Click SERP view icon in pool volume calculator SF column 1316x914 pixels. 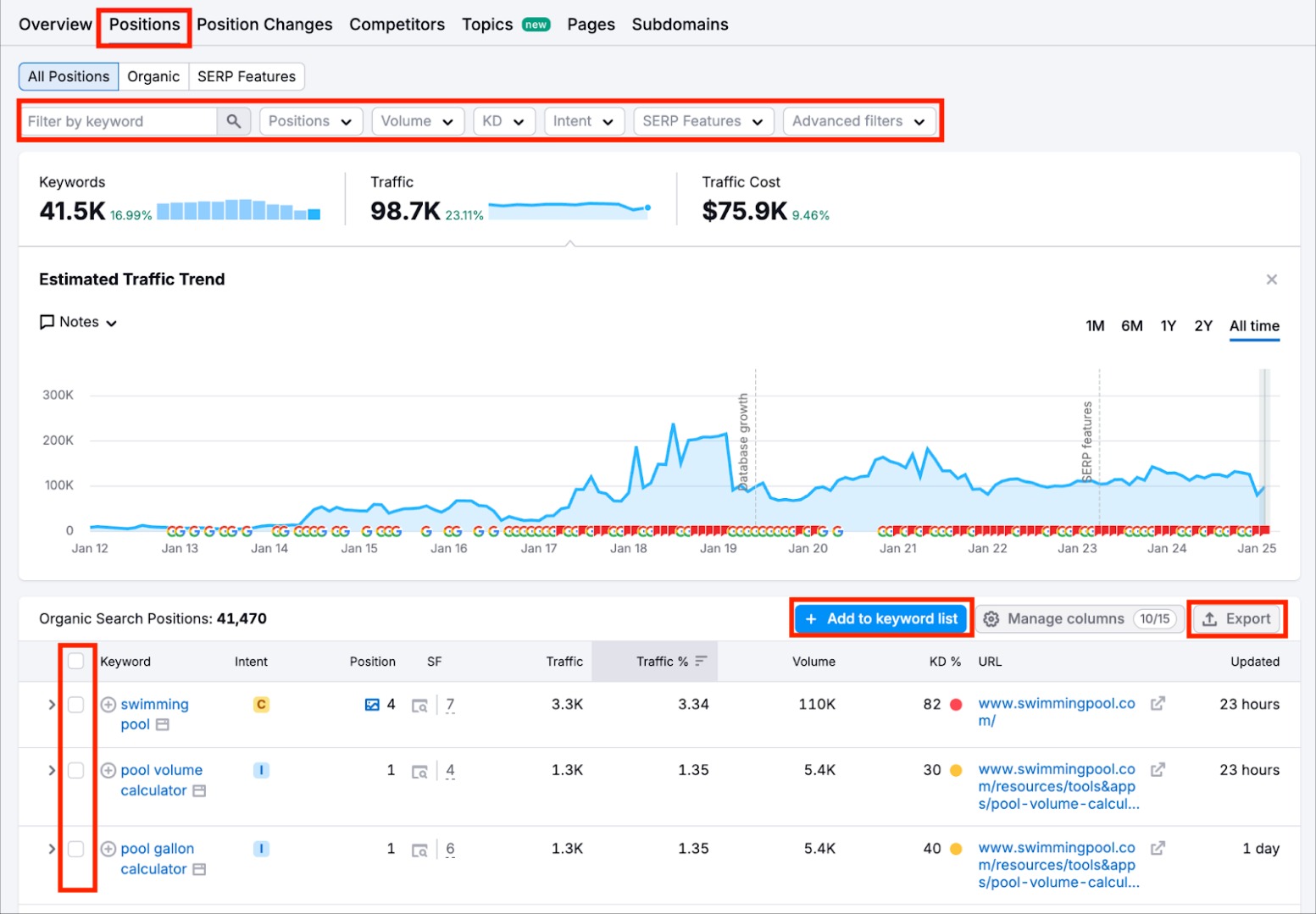tap(419, 771)
